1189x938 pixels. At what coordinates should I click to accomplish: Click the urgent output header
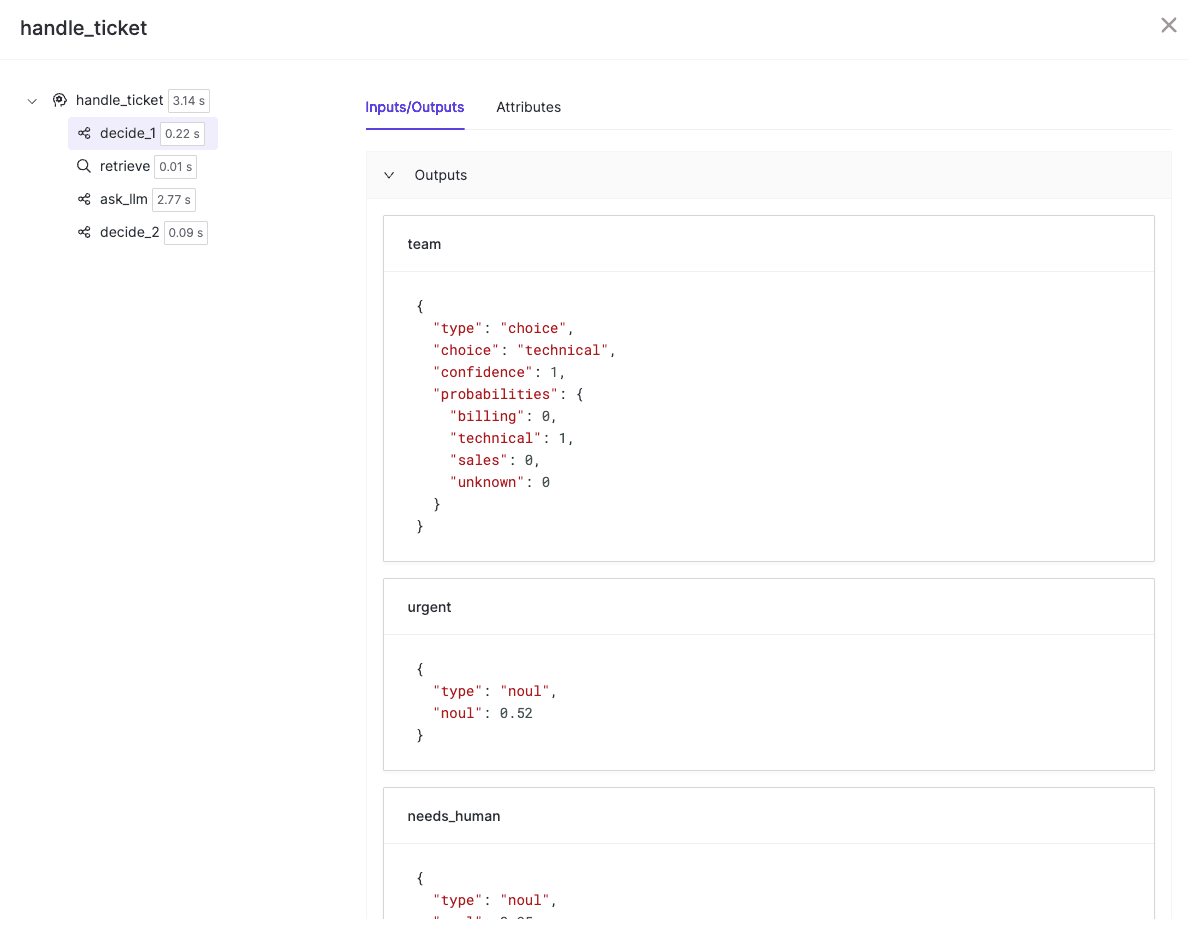(769, 607)
